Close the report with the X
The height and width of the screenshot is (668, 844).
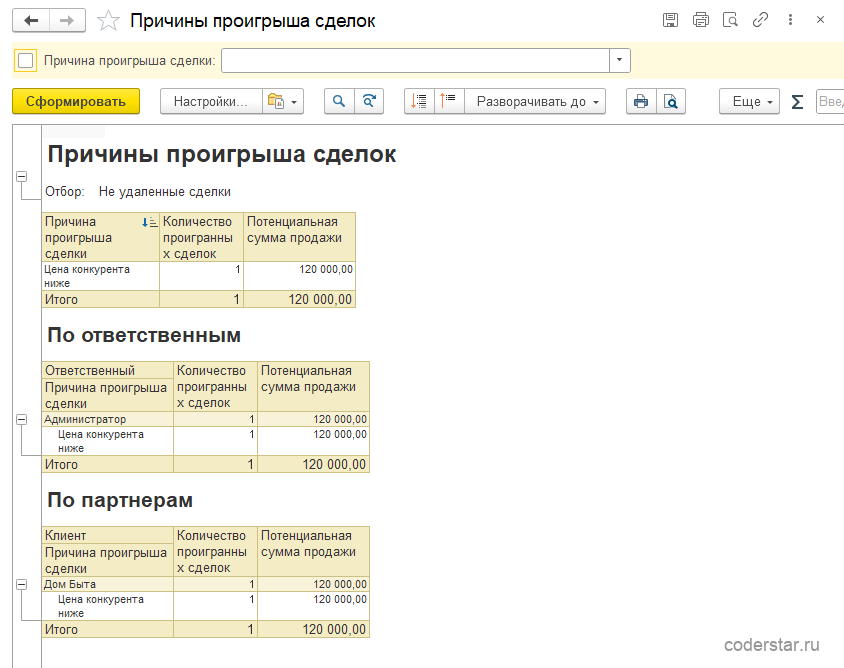point(820,20)
